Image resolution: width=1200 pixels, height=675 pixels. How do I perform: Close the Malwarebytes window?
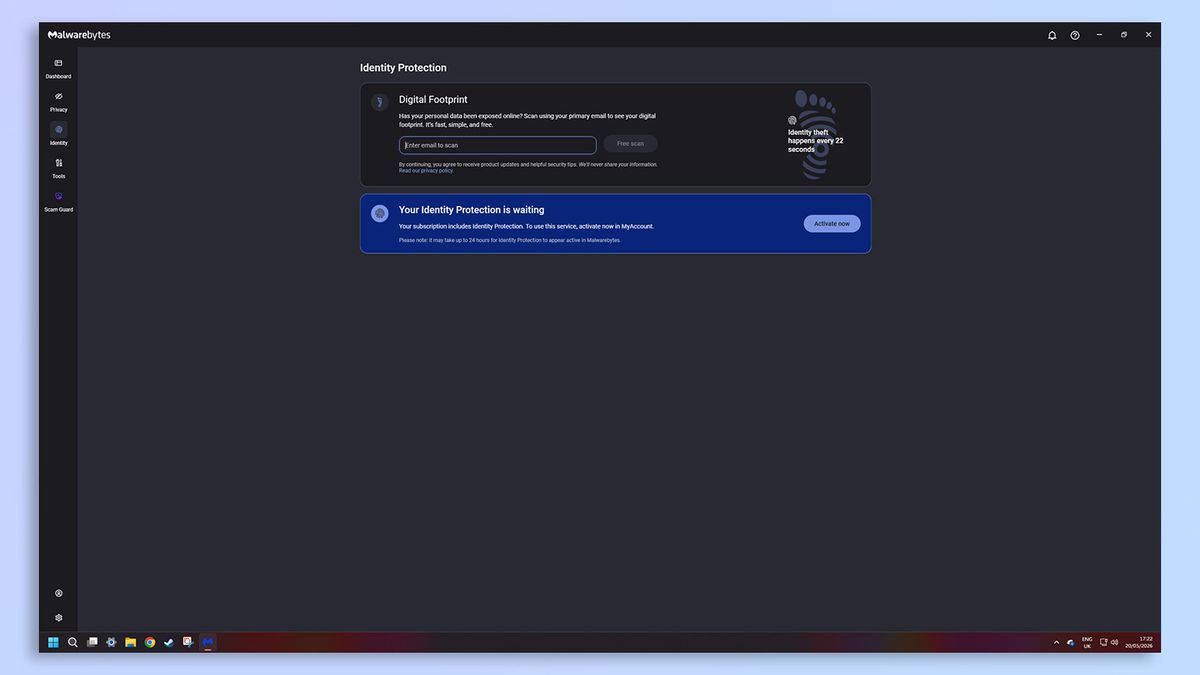(x=1148, y=35)
